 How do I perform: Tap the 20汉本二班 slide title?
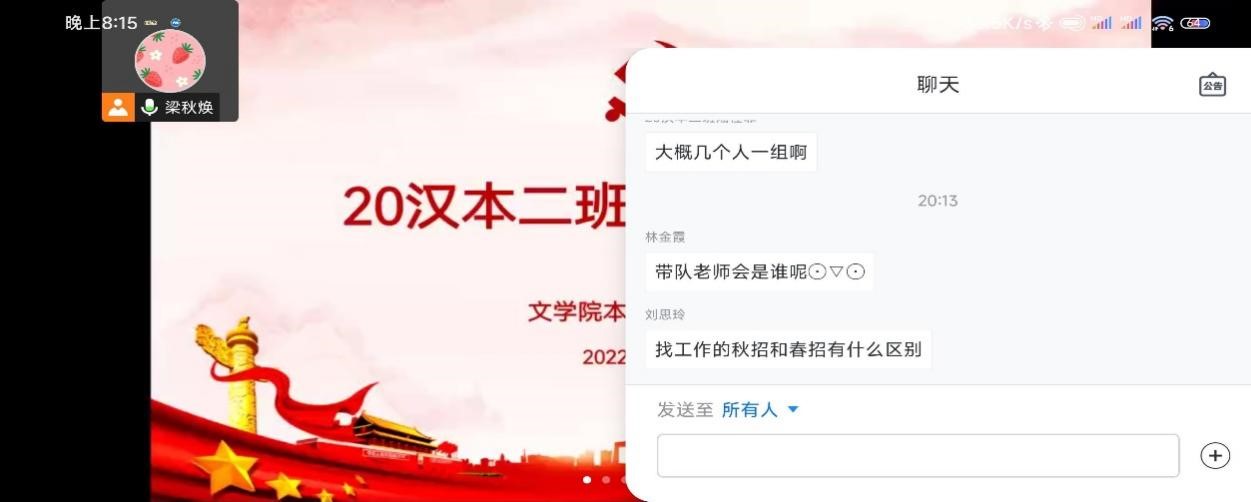point(484,206)
